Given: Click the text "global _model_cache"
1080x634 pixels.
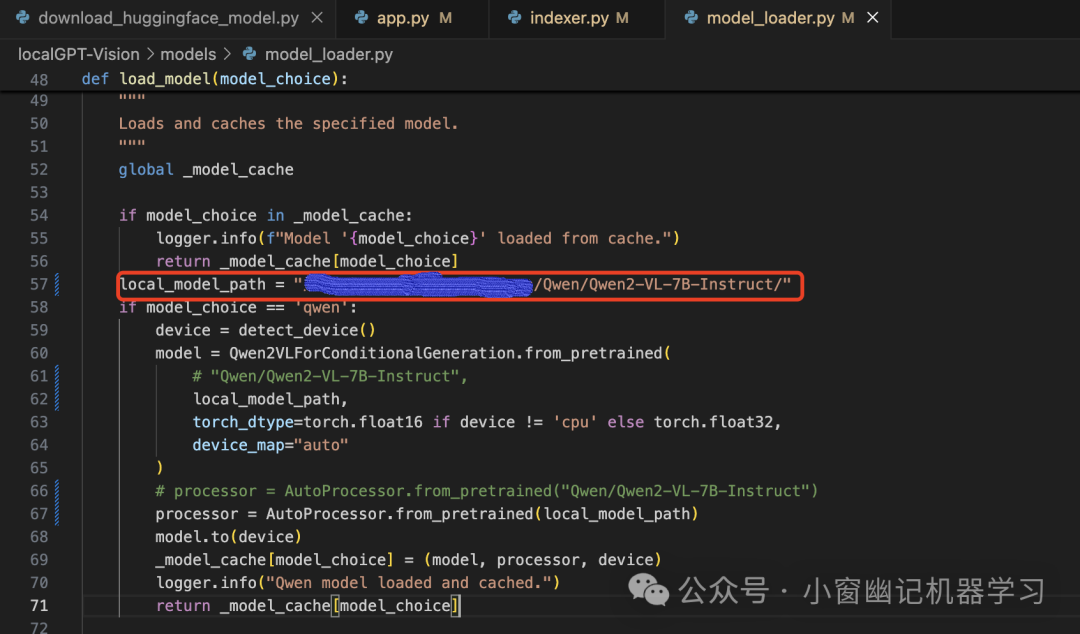Looking at the screenshot, I should [206, 170].
